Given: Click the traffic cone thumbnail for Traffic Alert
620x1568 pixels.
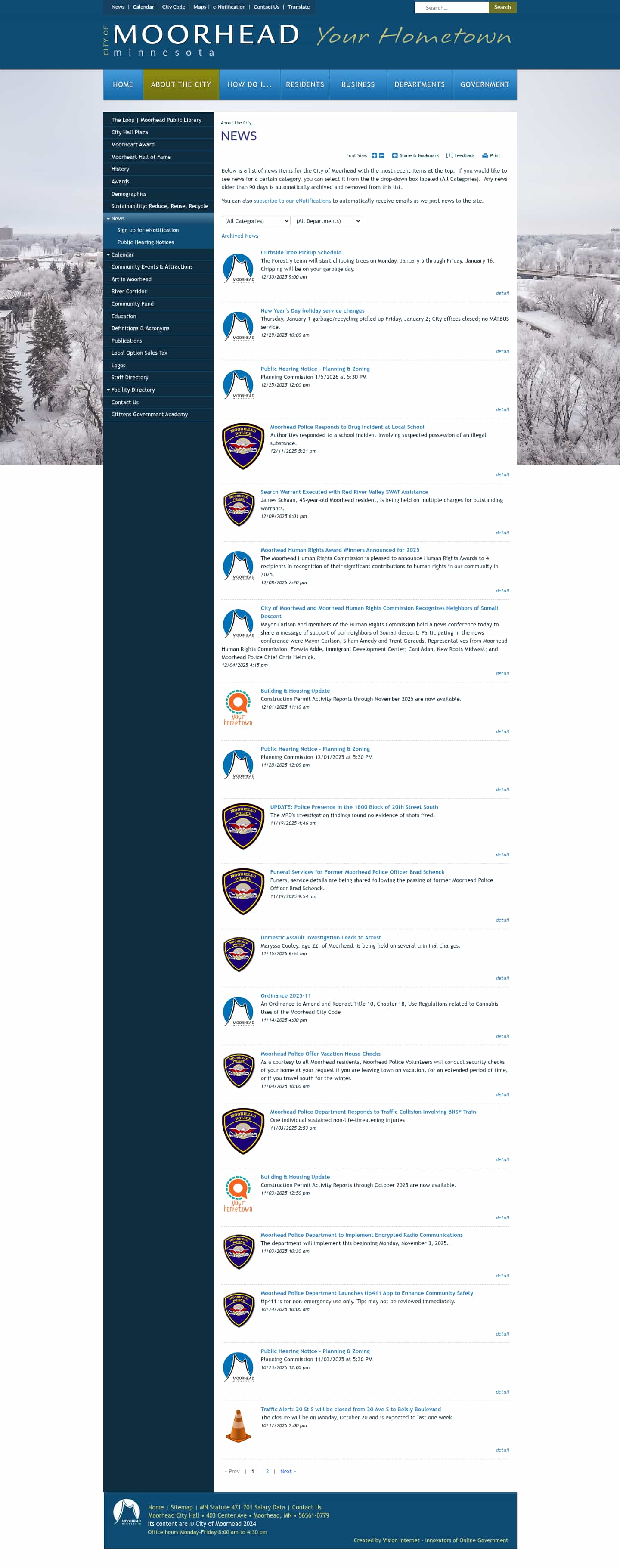Looking at the screenshot, I should (238, 1425).
